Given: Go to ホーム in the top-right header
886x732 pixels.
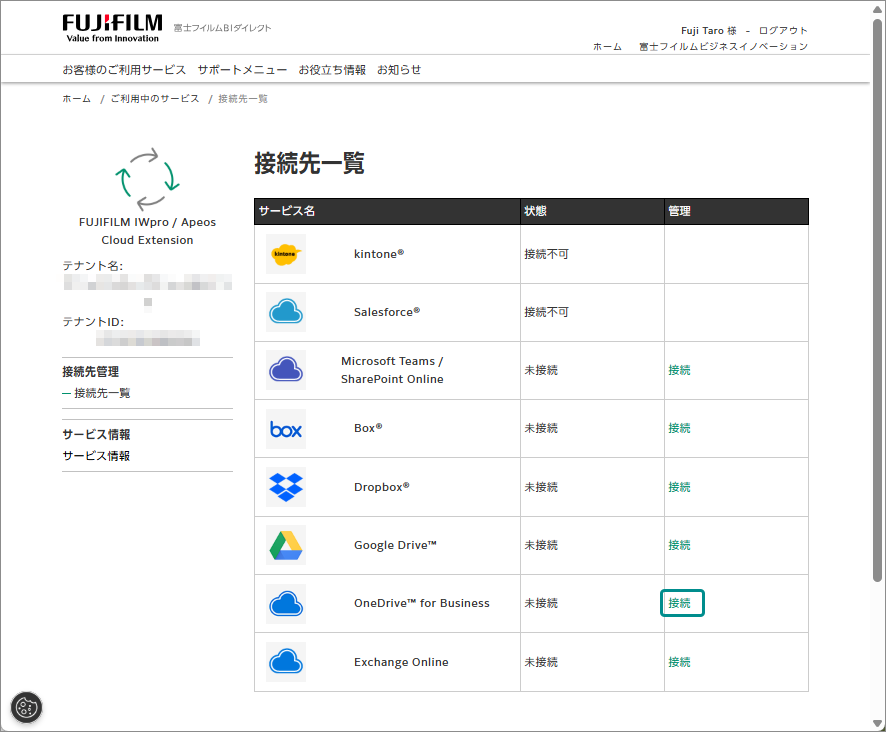Looking at the screenshot, I should tap(607, 46).
